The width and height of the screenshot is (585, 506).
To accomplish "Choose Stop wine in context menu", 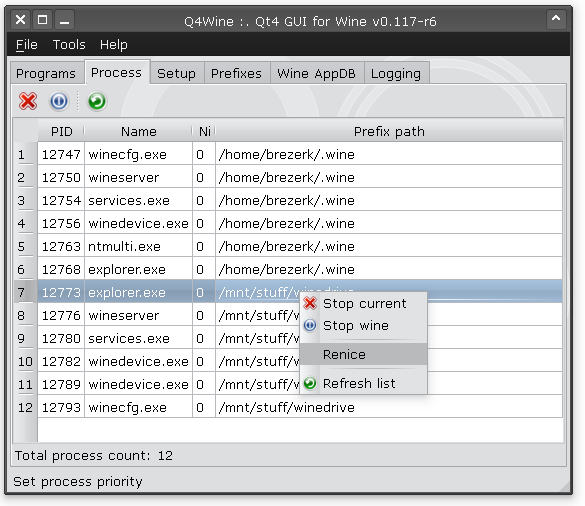I will 363,325.
